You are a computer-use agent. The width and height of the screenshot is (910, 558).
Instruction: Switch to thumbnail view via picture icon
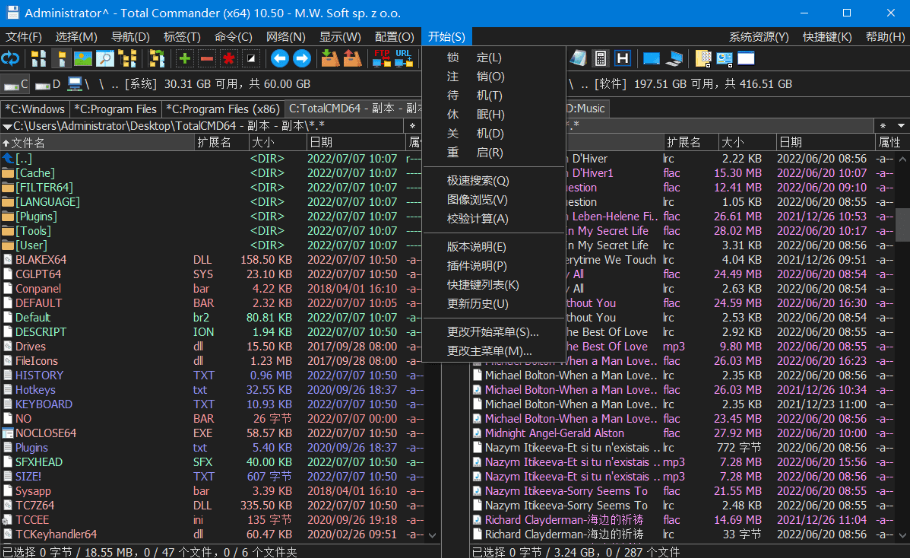pyautogui.click(x=83, y=59)
